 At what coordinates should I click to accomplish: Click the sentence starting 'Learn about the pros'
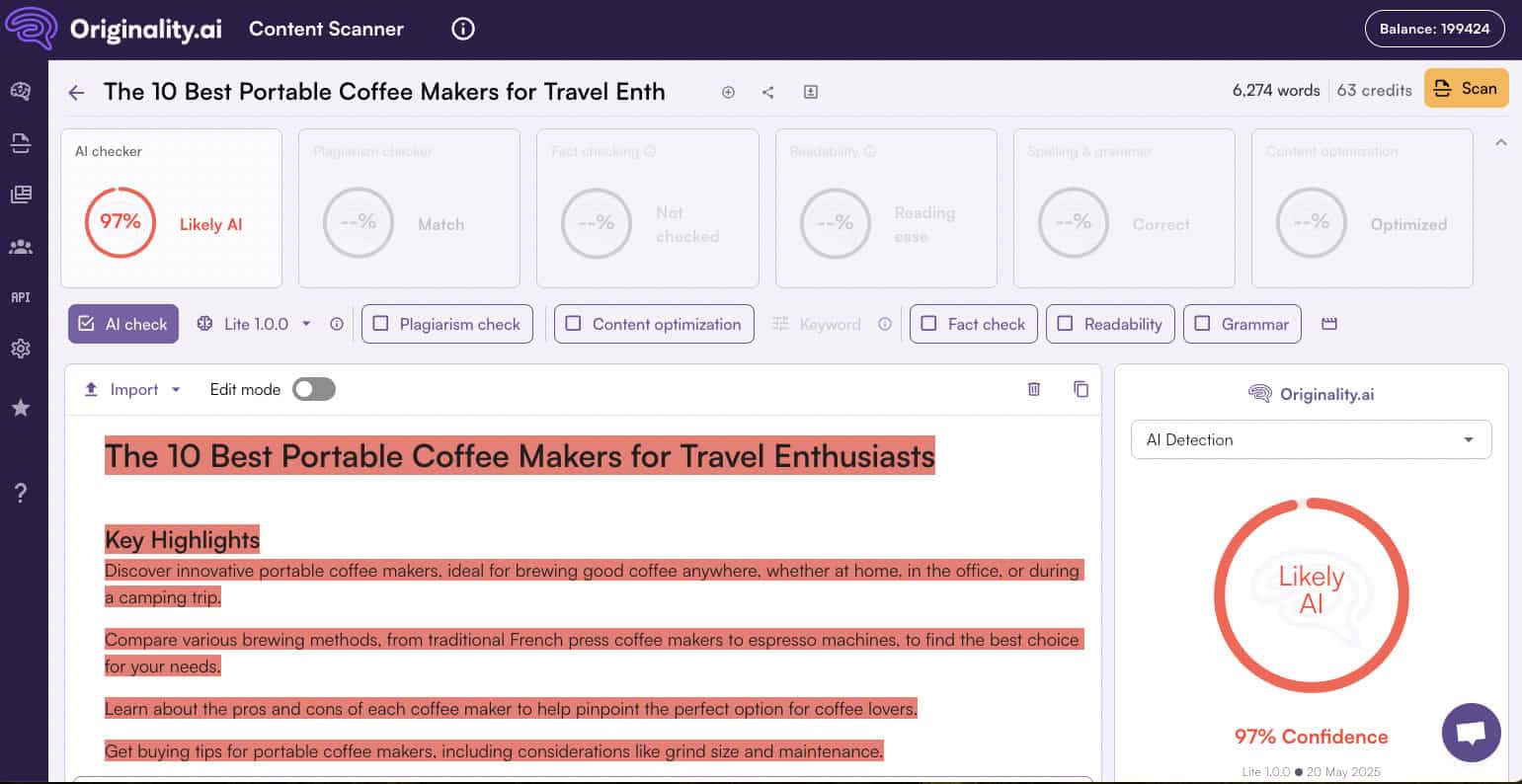511,709
